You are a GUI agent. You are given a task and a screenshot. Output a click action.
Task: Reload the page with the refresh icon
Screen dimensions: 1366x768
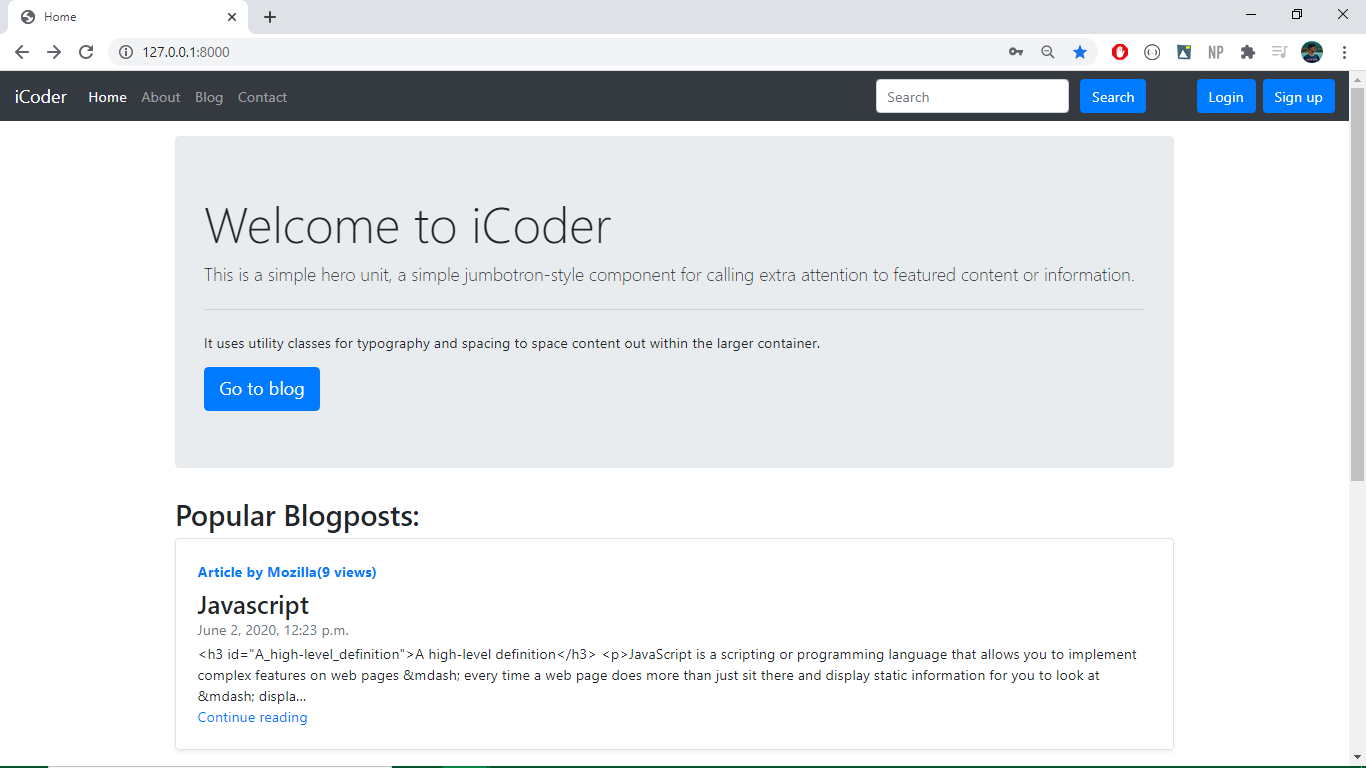(x=86, y=51)
